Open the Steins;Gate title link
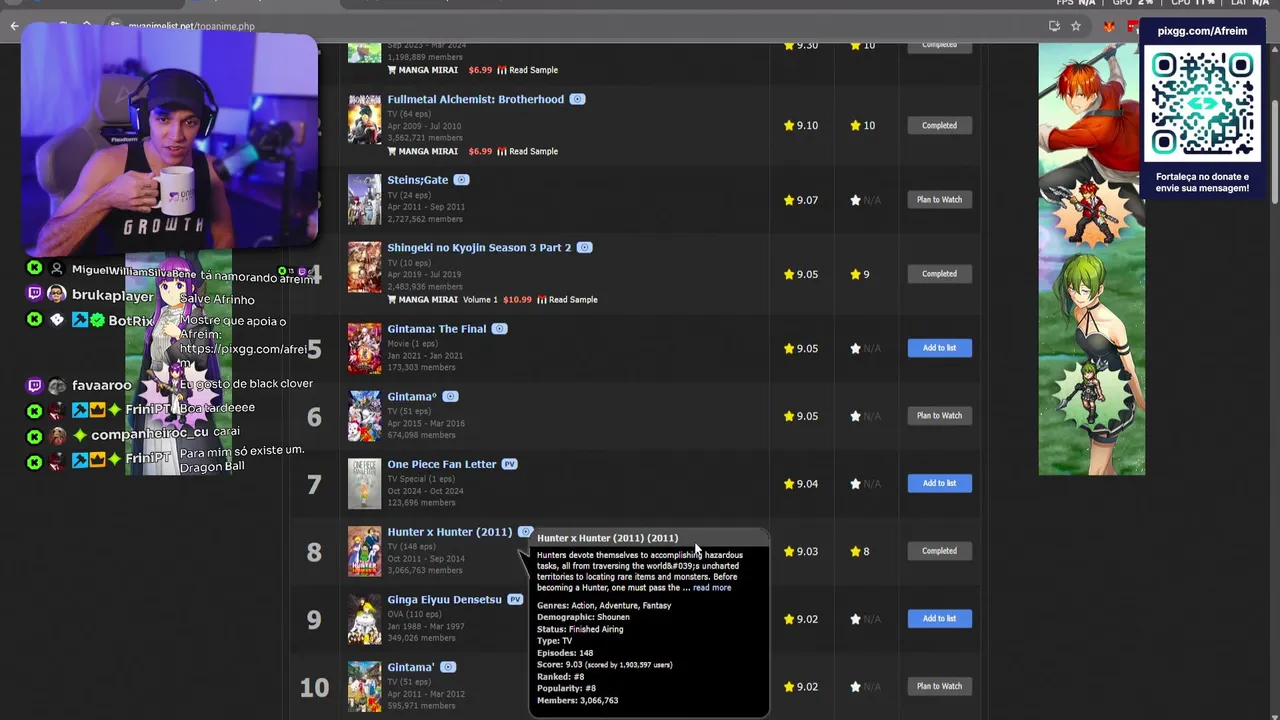Viewport: 1280px width, 720px height. pyautogui.click(x=417, y=180)
